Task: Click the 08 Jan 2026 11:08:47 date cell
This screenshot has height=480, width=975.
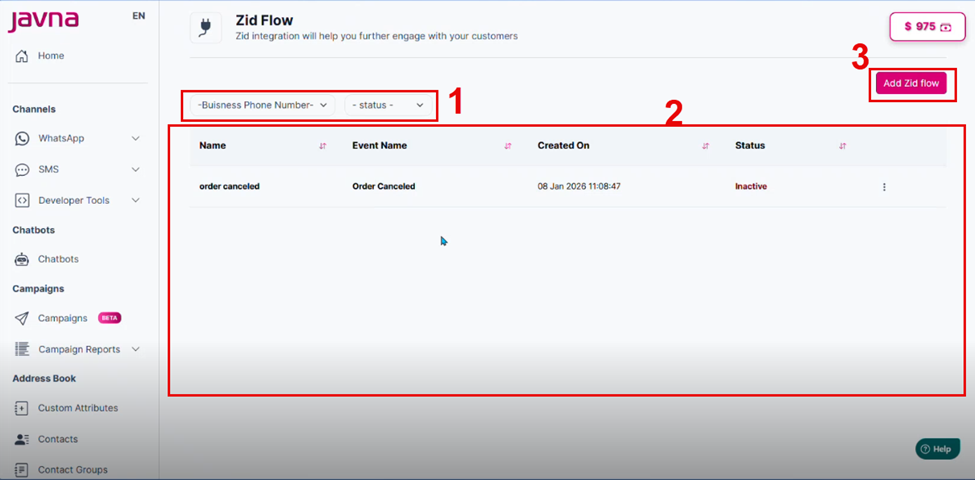Action: pos(578,187)
